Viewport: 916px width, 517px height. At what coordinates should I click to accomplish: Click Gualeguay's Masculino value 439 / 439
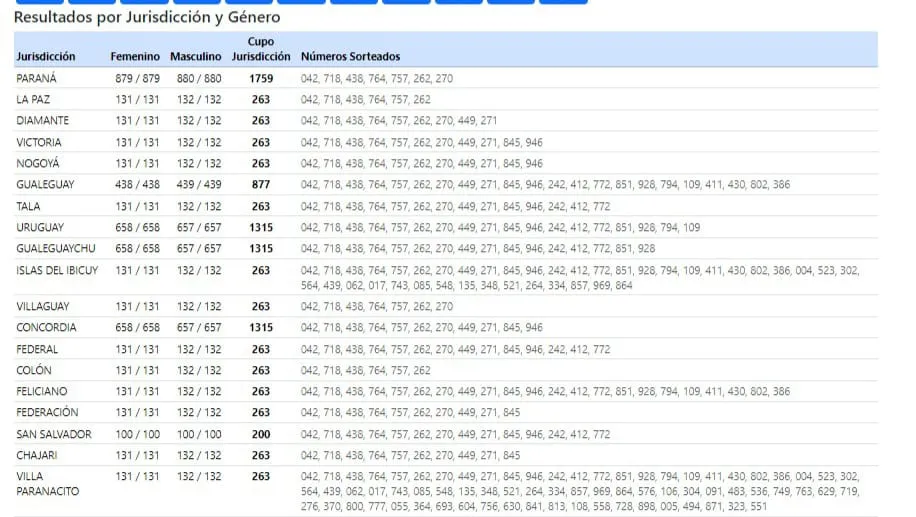click(199, 185)
